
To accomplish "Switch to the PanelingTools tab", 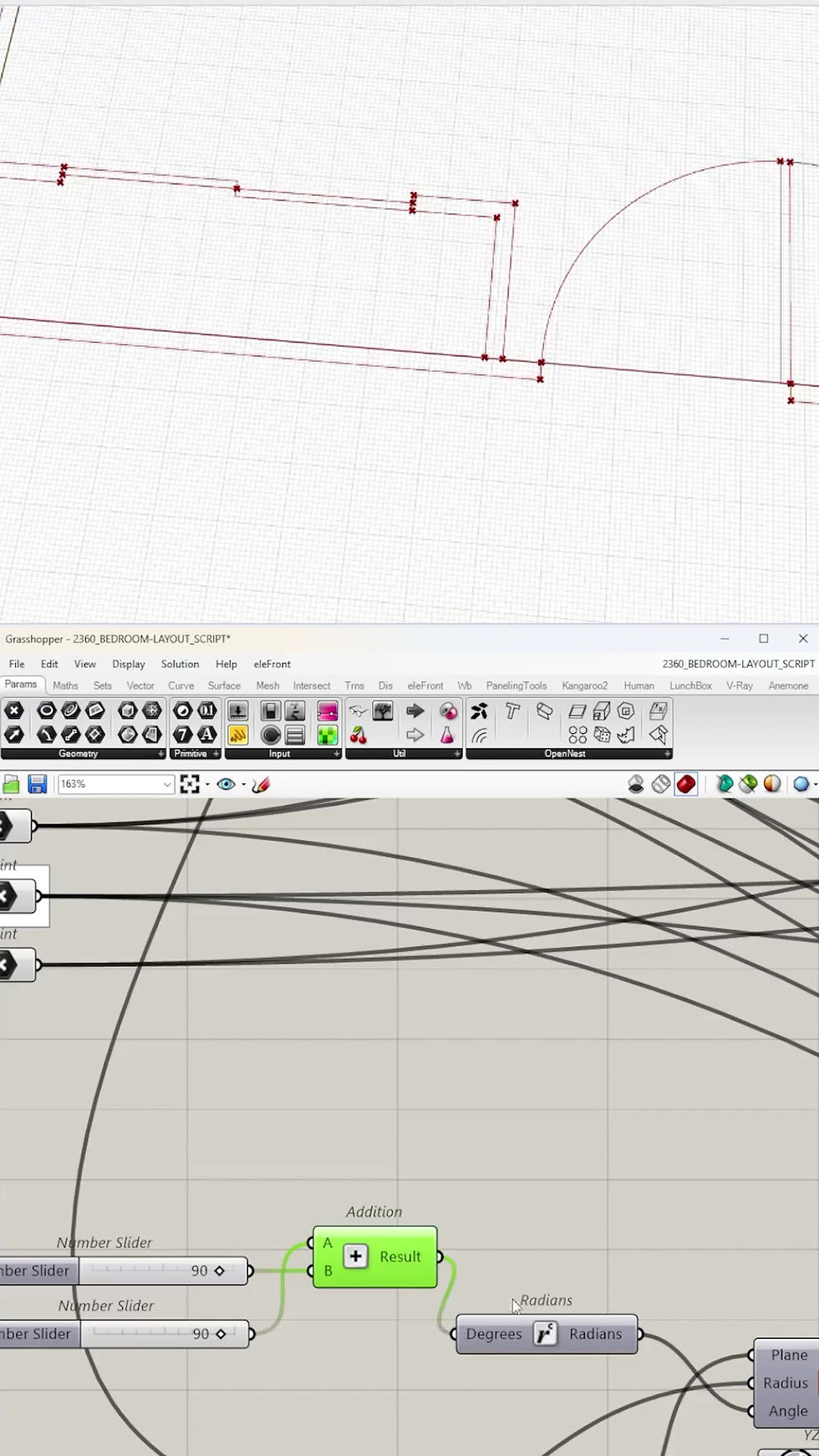I will (x=516, y=685).
